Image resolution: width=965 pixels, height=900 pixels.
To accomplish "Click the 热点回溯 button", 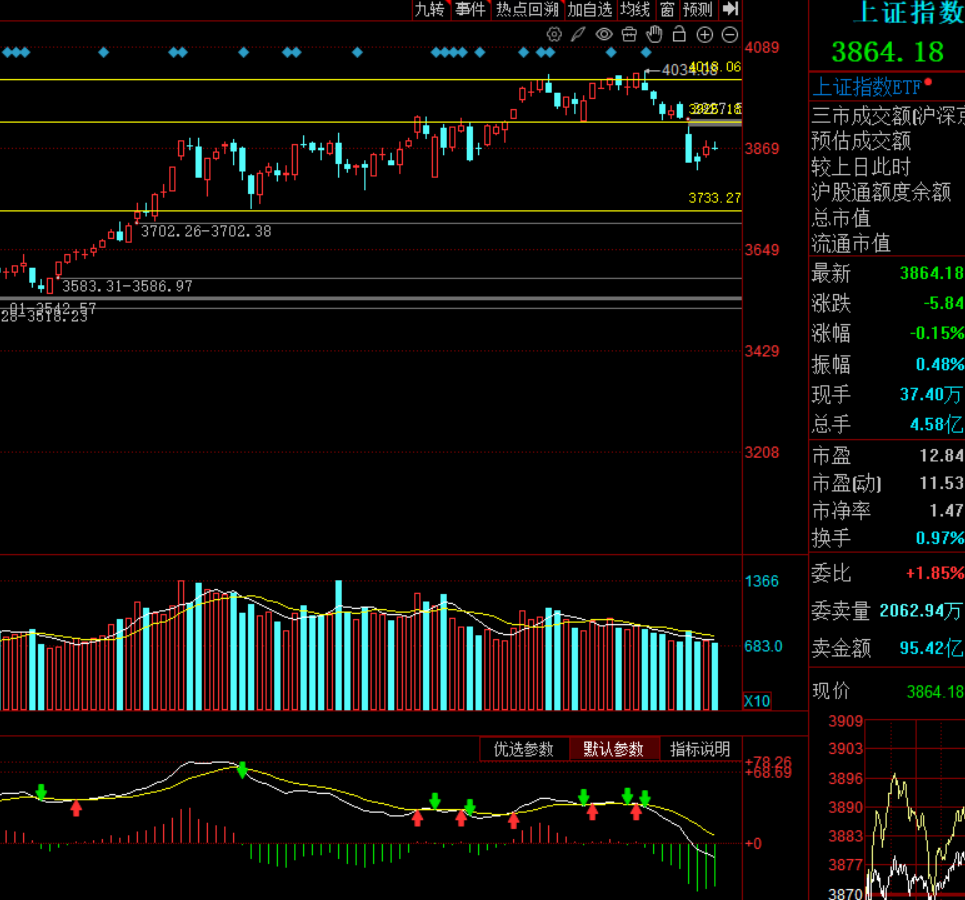I will [x=527, y=9].
